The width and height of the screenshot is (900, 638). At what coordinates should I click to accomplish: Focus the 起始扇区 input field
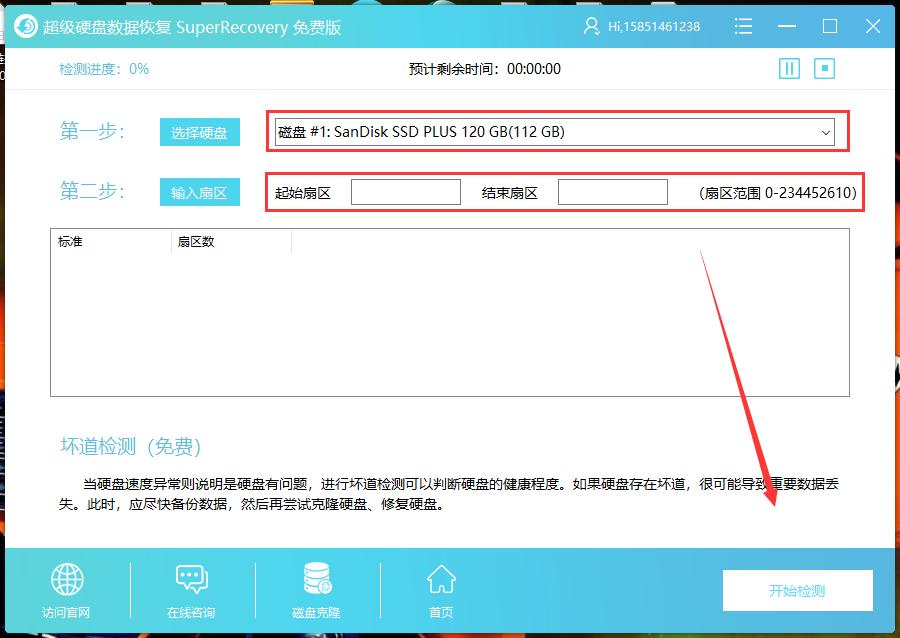[x=405, y=191]
